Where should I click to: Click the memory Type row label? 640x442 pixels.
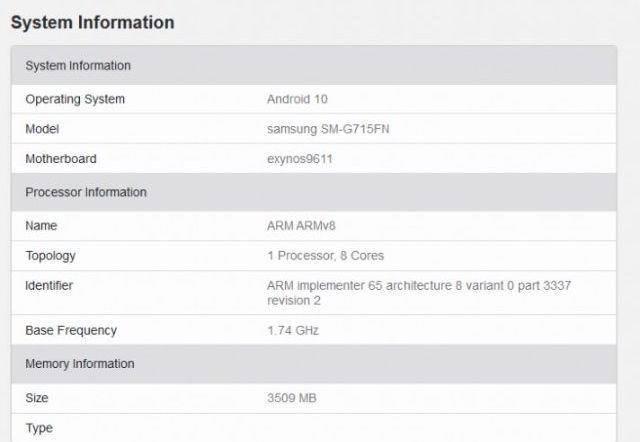coord(39,428)
